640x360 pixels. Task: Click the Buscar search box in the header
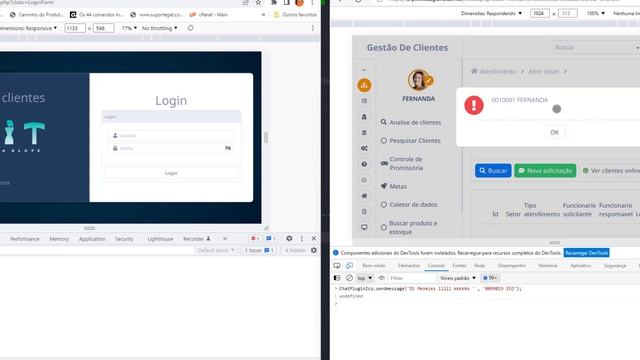pyautogui.click(x=595, y=48)
